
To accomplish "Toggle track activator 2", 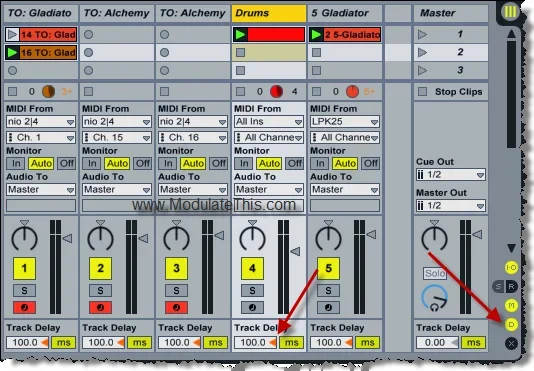I will point(100,268).
